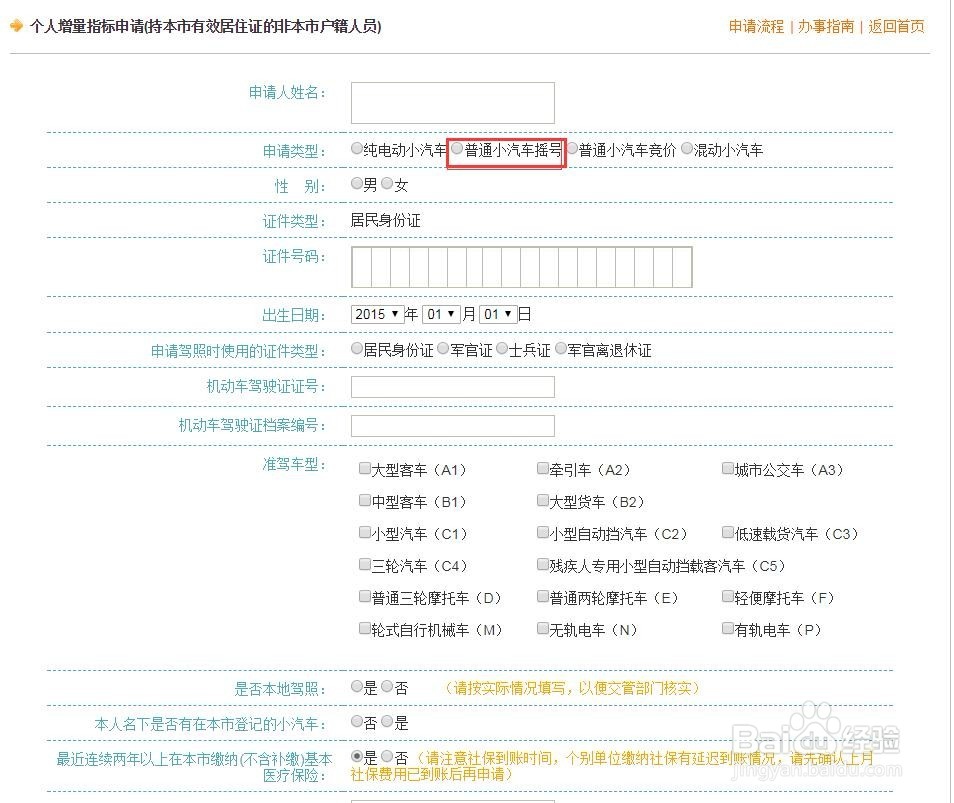954x803 pixels.
Task: Select the 普通小汽车摇号 application type
Action: (x=457, y=148)
